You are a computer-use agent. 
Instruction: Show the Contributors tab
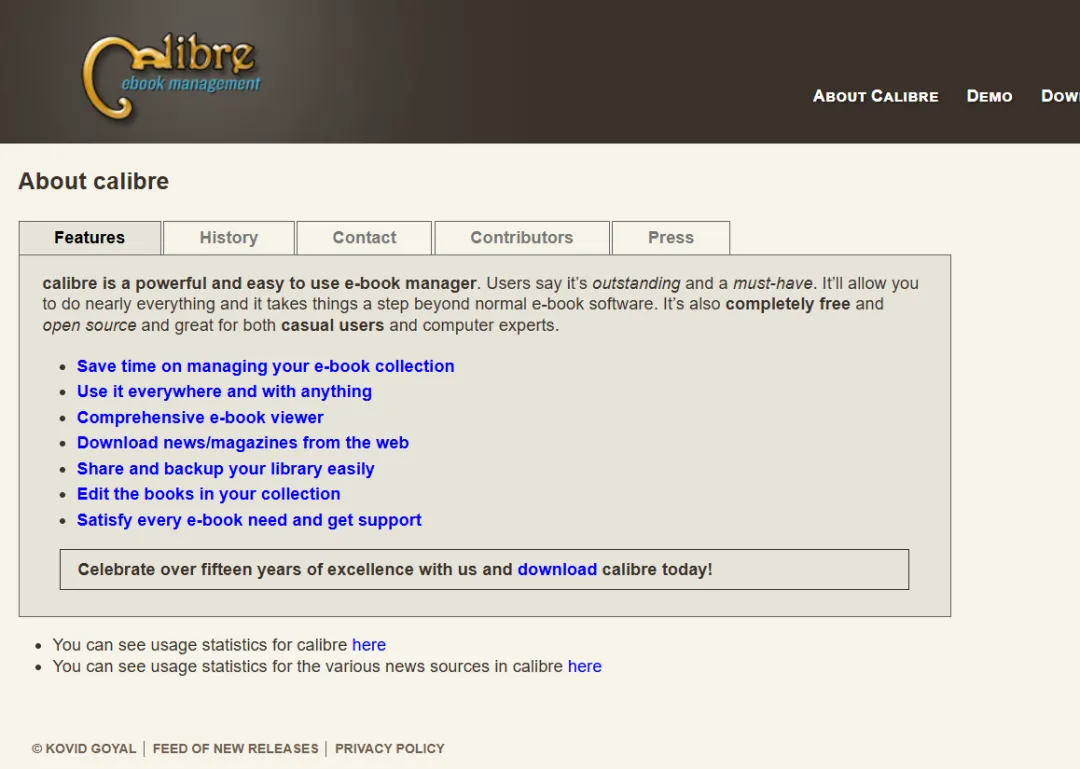point(521,238)
